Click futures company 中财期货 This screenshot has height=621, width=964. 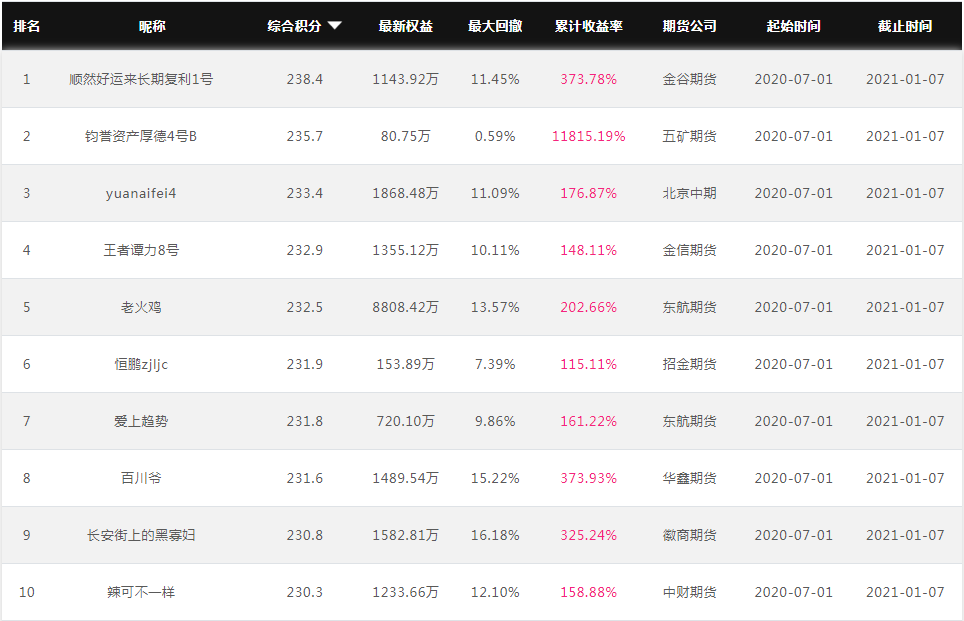tap(689, 592)
